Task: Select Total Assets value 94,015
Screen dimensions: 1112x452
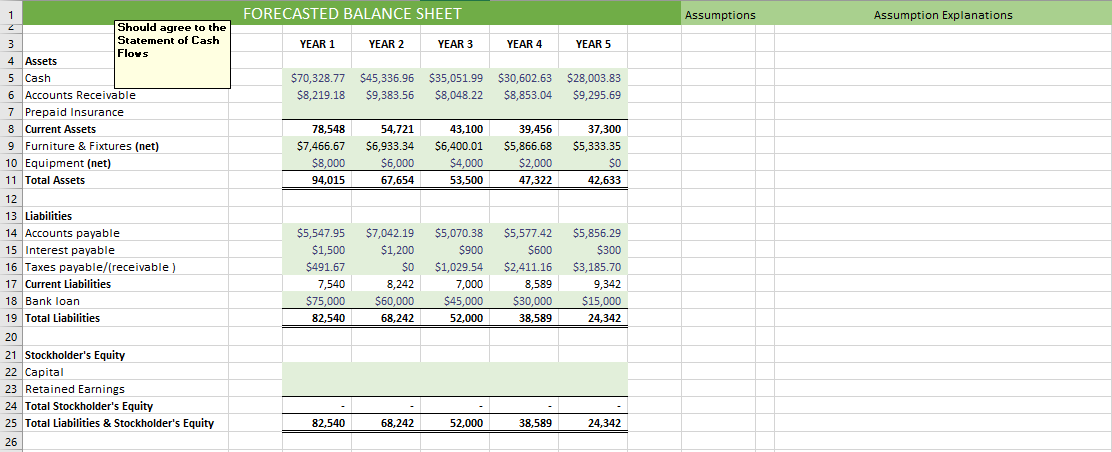Action: point(318,180)
